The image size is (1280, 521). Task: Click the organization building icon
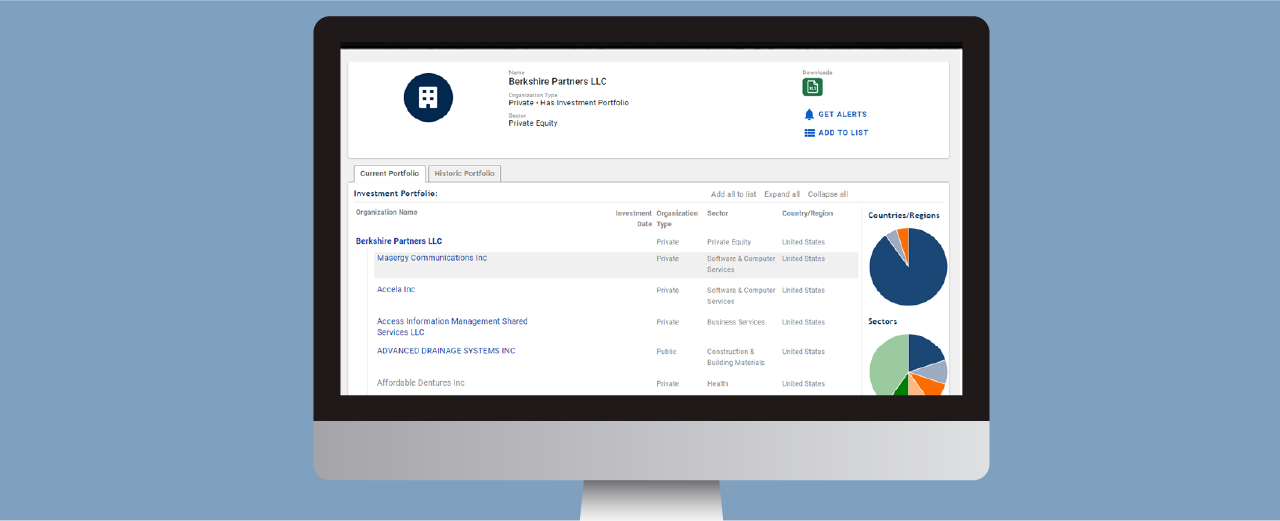428,97
